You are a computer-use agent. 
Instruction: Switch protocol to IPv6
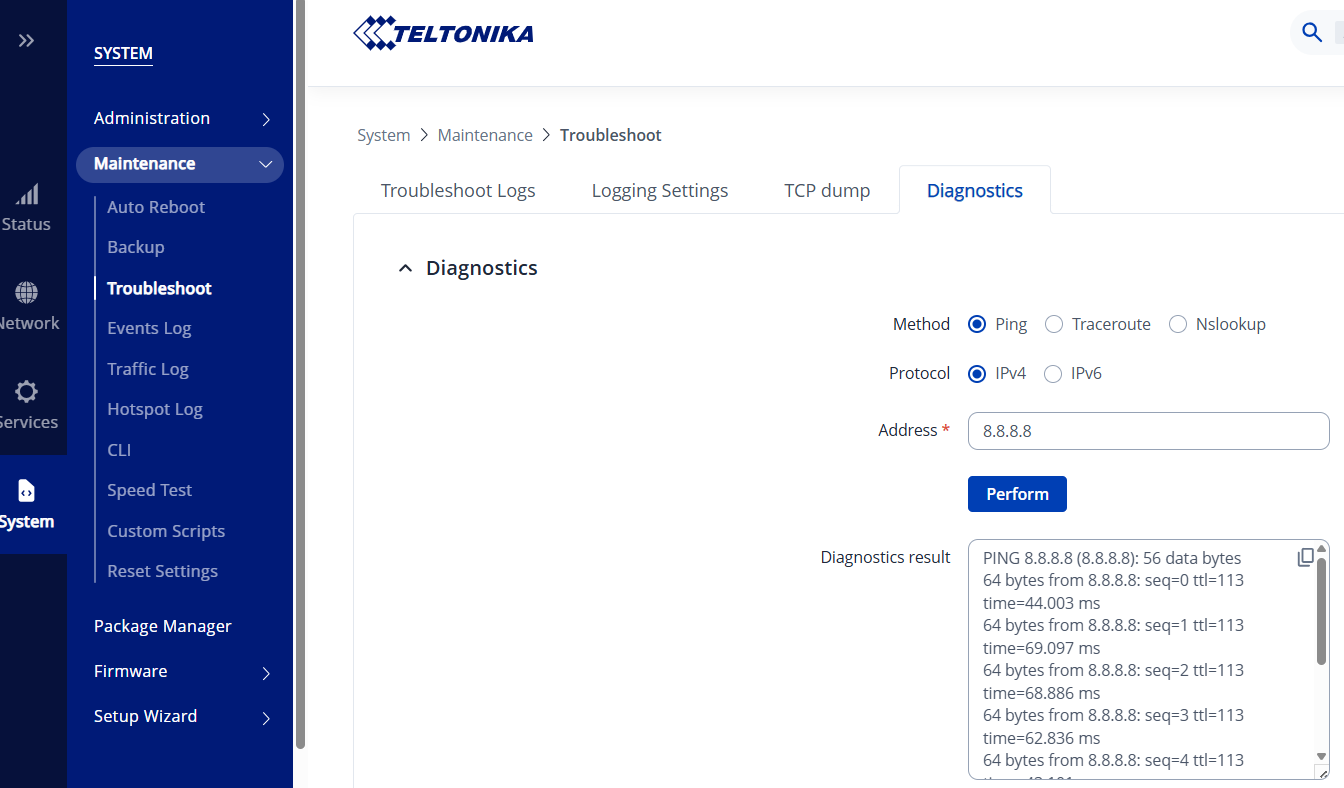coord(1053,374)
